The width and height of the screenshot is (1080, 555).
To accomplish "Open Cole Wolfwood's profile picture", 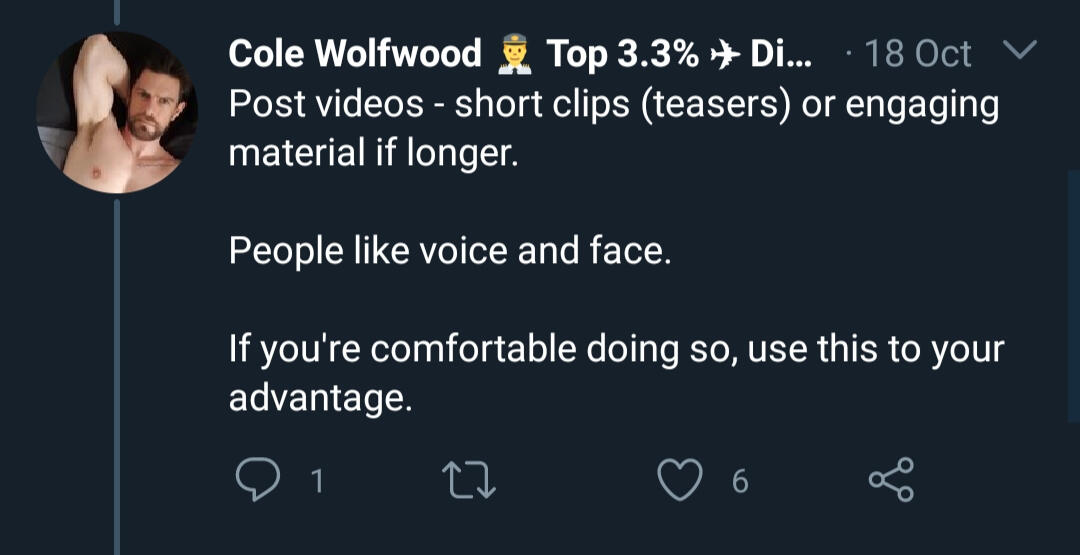I will click(116, 113).
